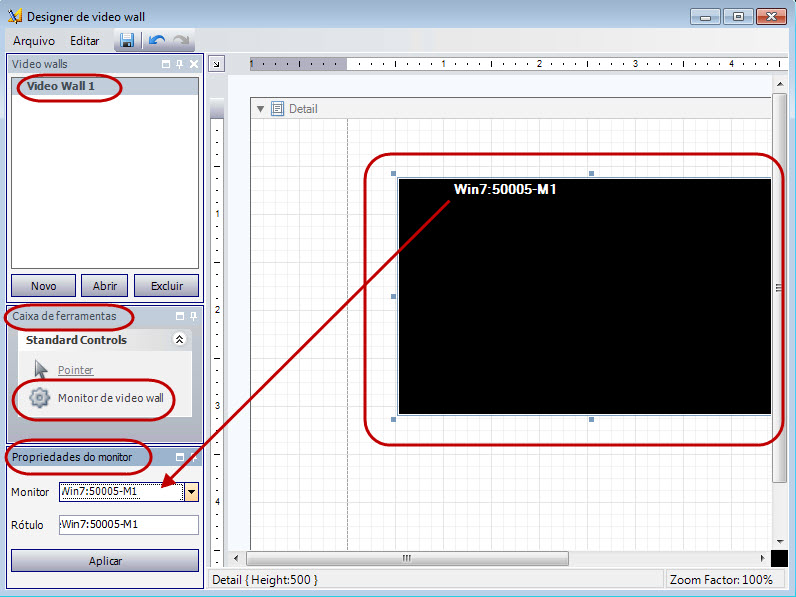Select the Pointer tool icon
The image size is (796, 597).
click(40, 369)
